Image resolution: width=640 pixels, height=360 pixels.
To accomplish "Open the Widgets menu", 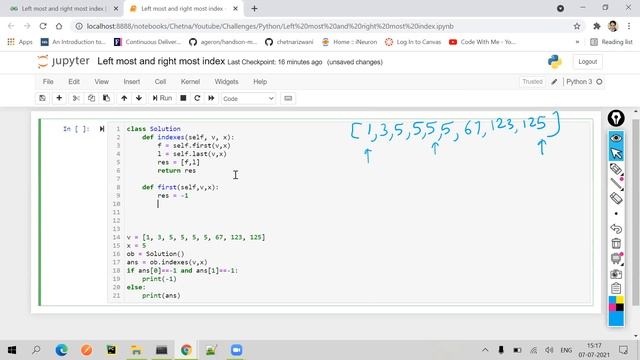I will click(227, 82).
